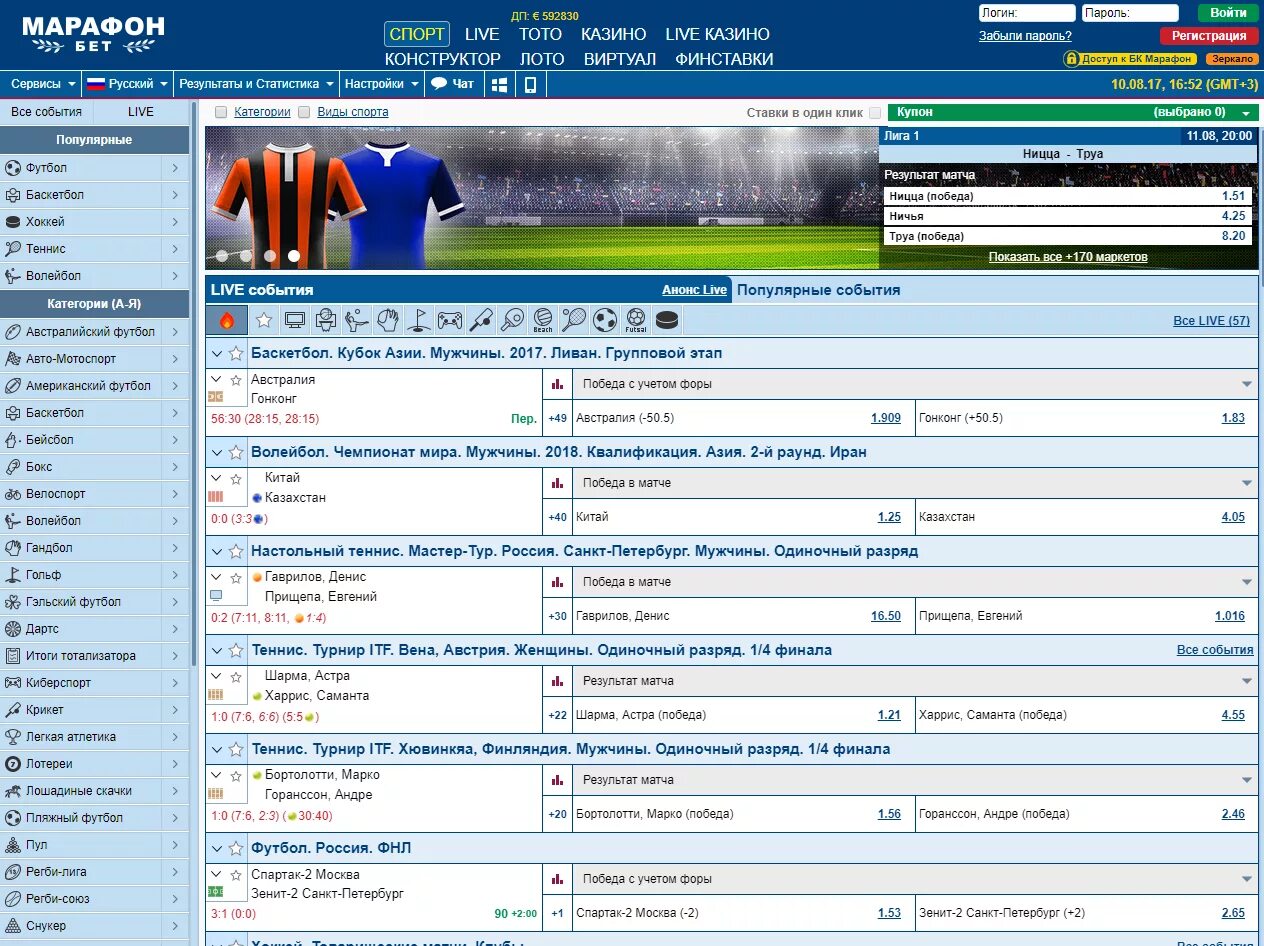The width and height of the screenshot is (1264, 946).
Task: Favorite the Шарма – Харрис match star
Action: 236,677
